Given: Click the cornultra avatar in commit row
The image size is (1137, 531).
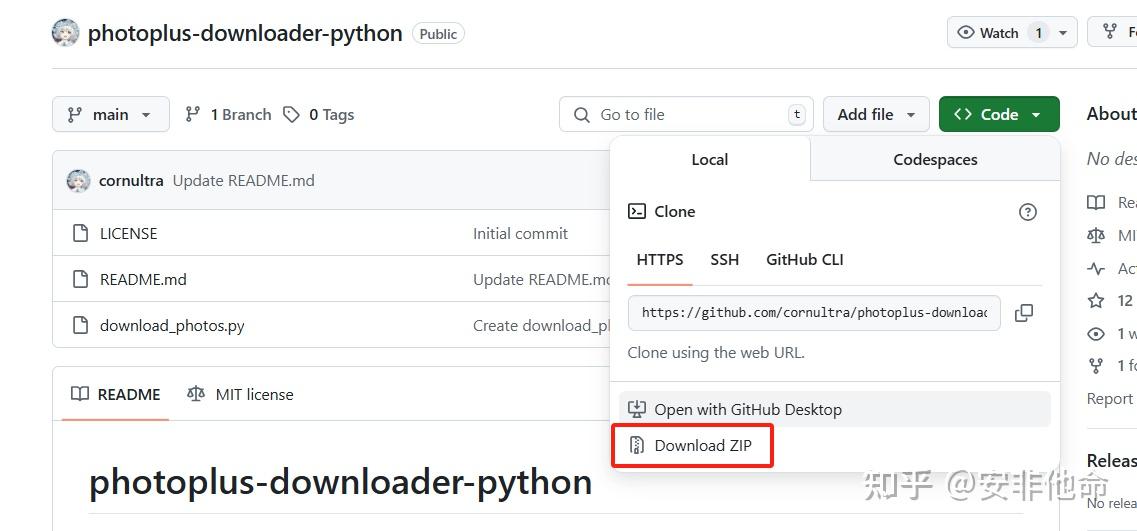Looking at the screenshot, I should coord(78,181).
